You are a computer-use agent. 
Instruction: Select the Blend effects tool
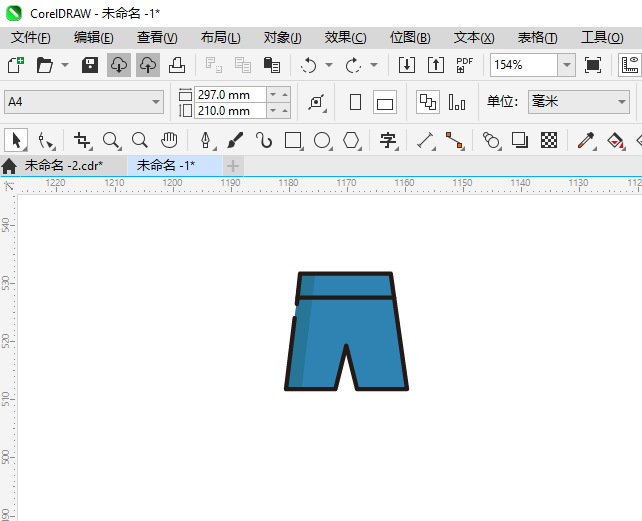[492, 140]
